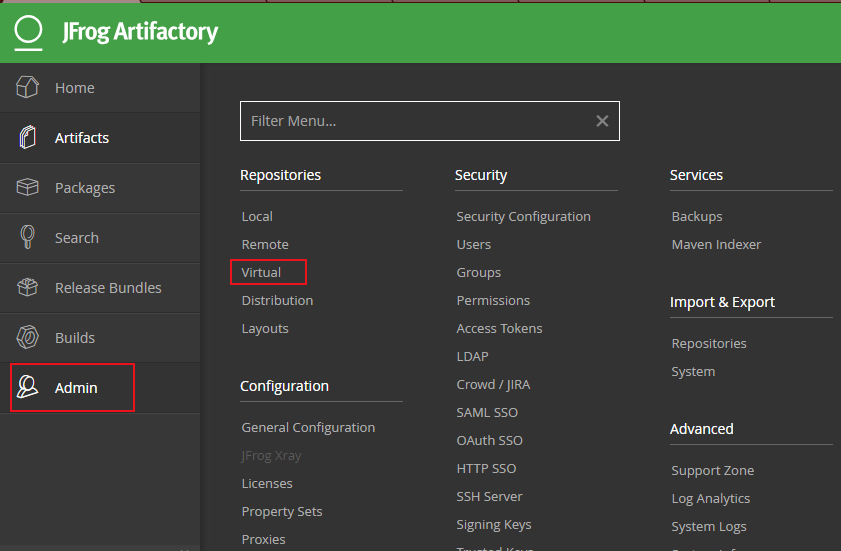The height and width of the screenshot is (551, 841).
Task: Click the Repositories section heading
Action: click(x=281, y=175)
